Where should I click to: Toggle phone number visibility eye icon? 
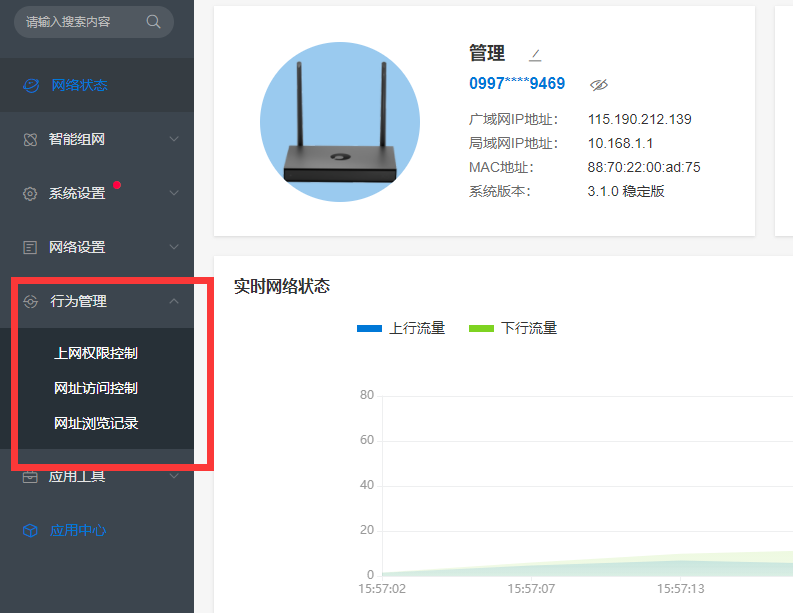click(599, 84)
